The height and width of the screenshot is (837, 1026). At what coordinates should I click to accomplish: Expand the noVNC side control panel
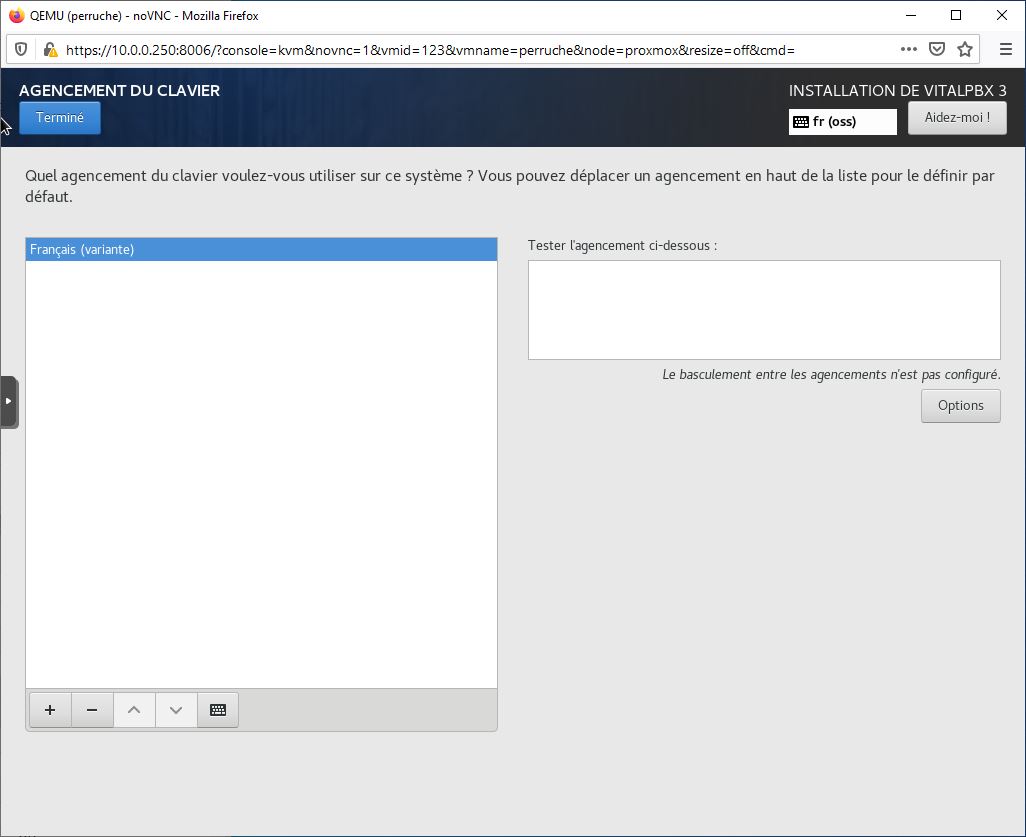pos(9,402)
